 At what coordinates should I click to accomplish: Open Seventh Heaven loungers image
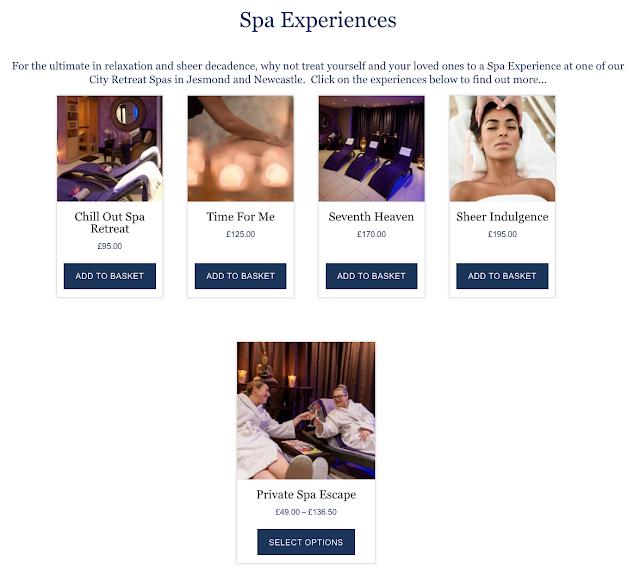click(x=371, y=149)
